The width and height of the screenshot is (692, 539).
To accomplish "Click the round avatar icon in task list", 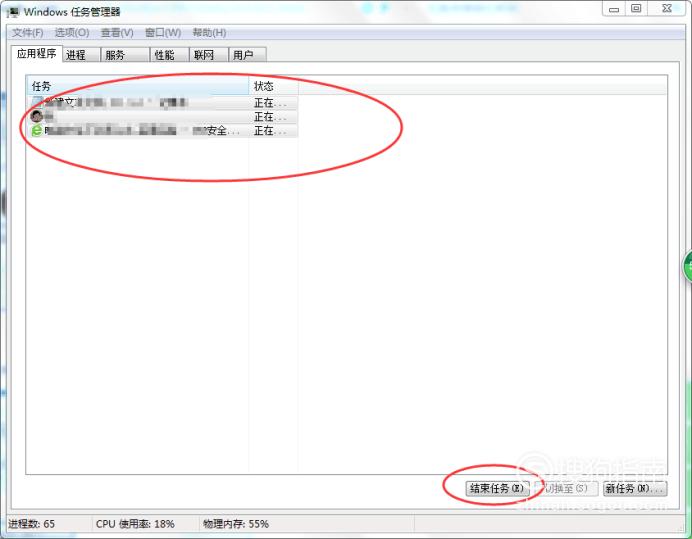I will (x=37, y=117).
